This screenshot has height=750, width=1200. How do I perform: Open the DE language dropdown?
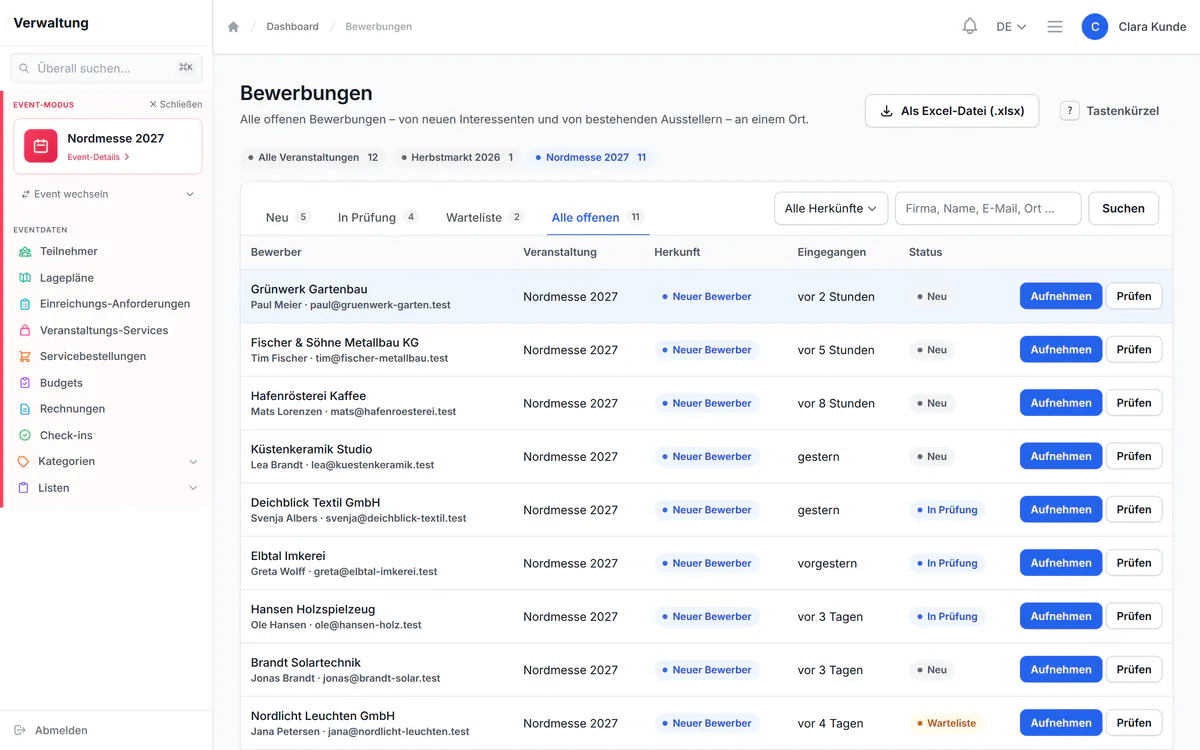click(x=1011, y=27)
